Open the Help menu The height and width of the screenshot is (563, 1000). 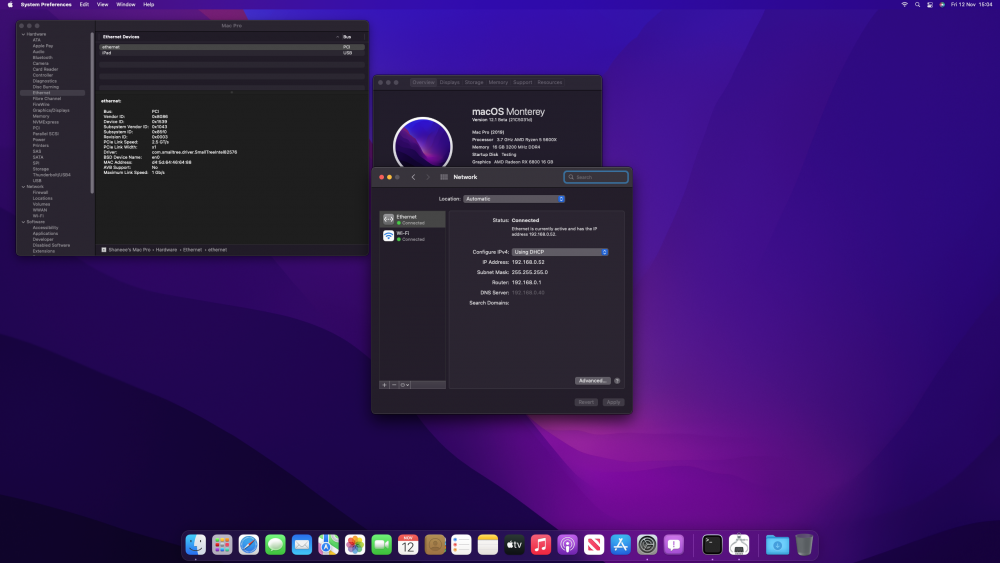coord(149,4)
